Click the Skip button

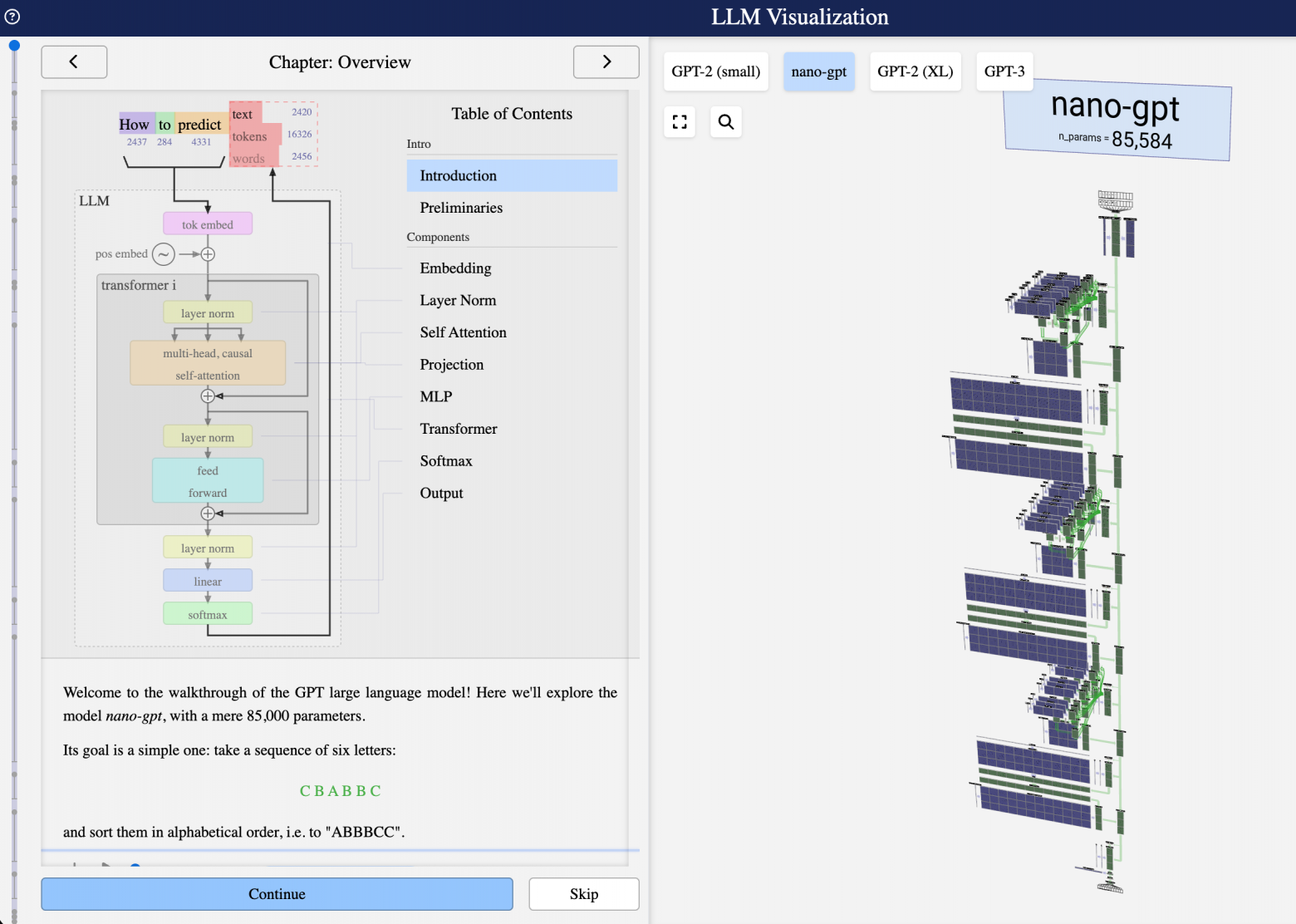coord(584,894)
